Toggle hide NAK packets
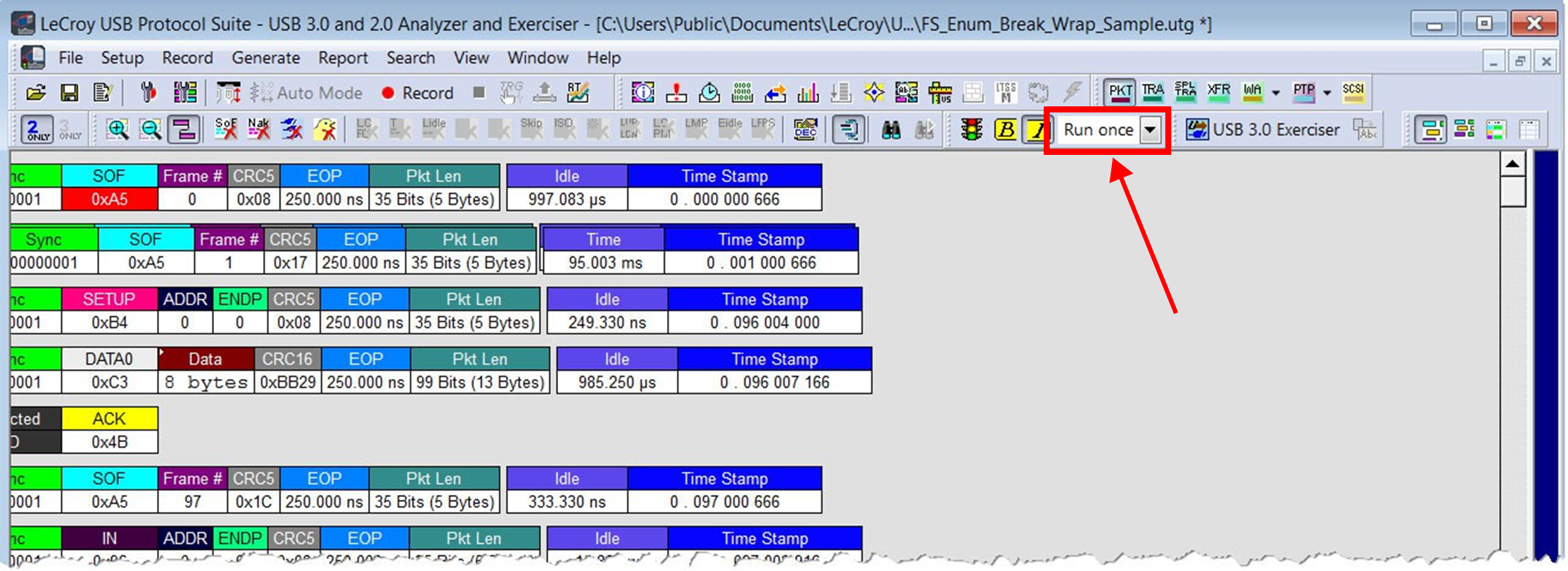Image resolution: width=1568 pixels, height=571 pixels. pos(259,130)
